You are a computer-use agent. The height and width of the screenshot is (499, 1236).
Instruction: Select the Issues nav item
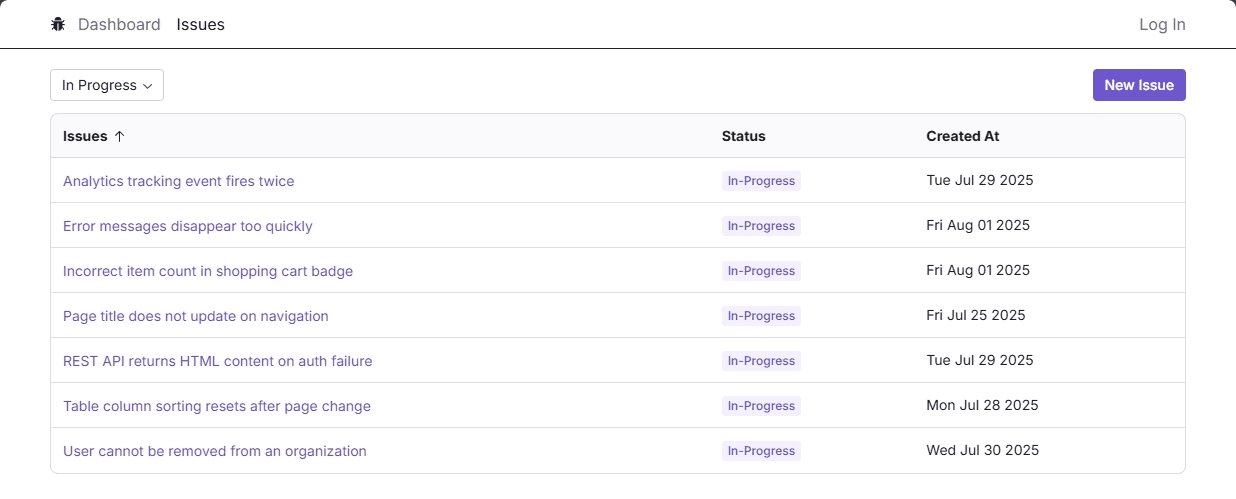pyautogui.click(x=200, y=24)
